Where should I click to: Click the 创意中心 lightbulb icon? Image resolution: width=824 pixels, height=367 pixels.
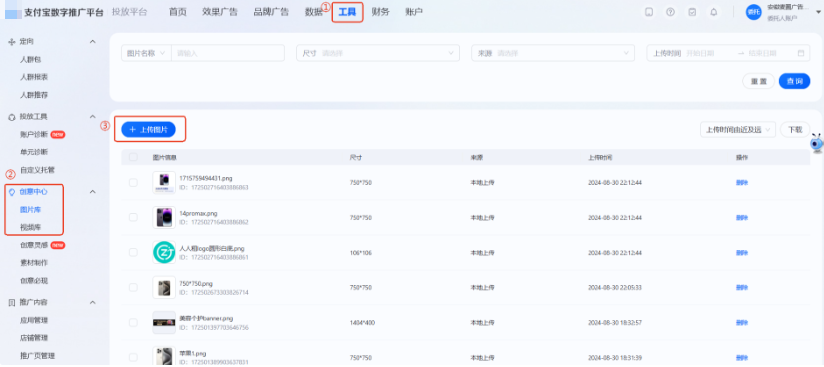point(12,192)
